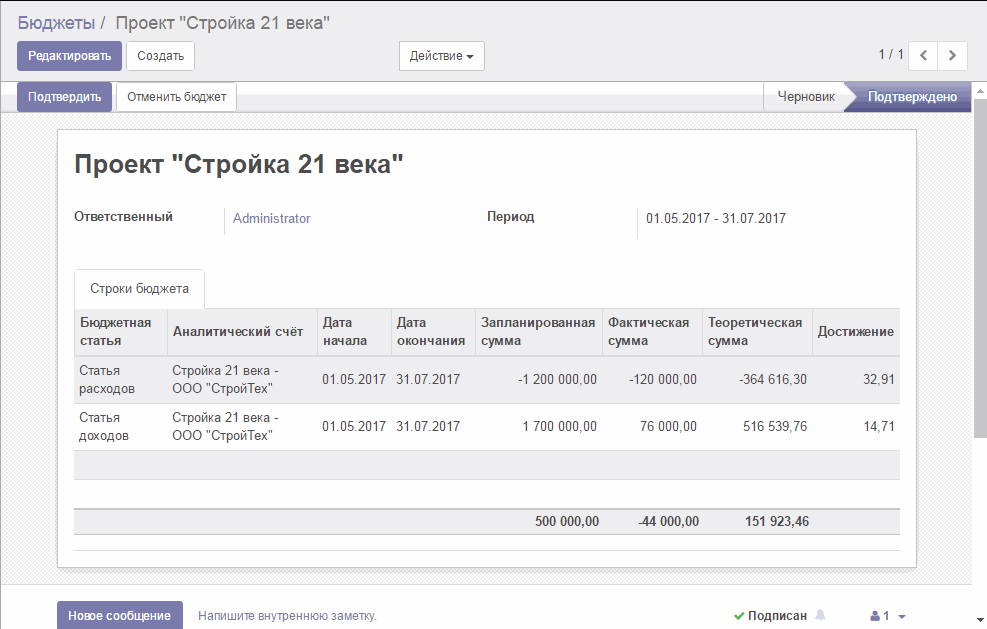This screenshot has width=987, height=629.
Task: Click Отменить бюджет button
Action: coord(176,97)
